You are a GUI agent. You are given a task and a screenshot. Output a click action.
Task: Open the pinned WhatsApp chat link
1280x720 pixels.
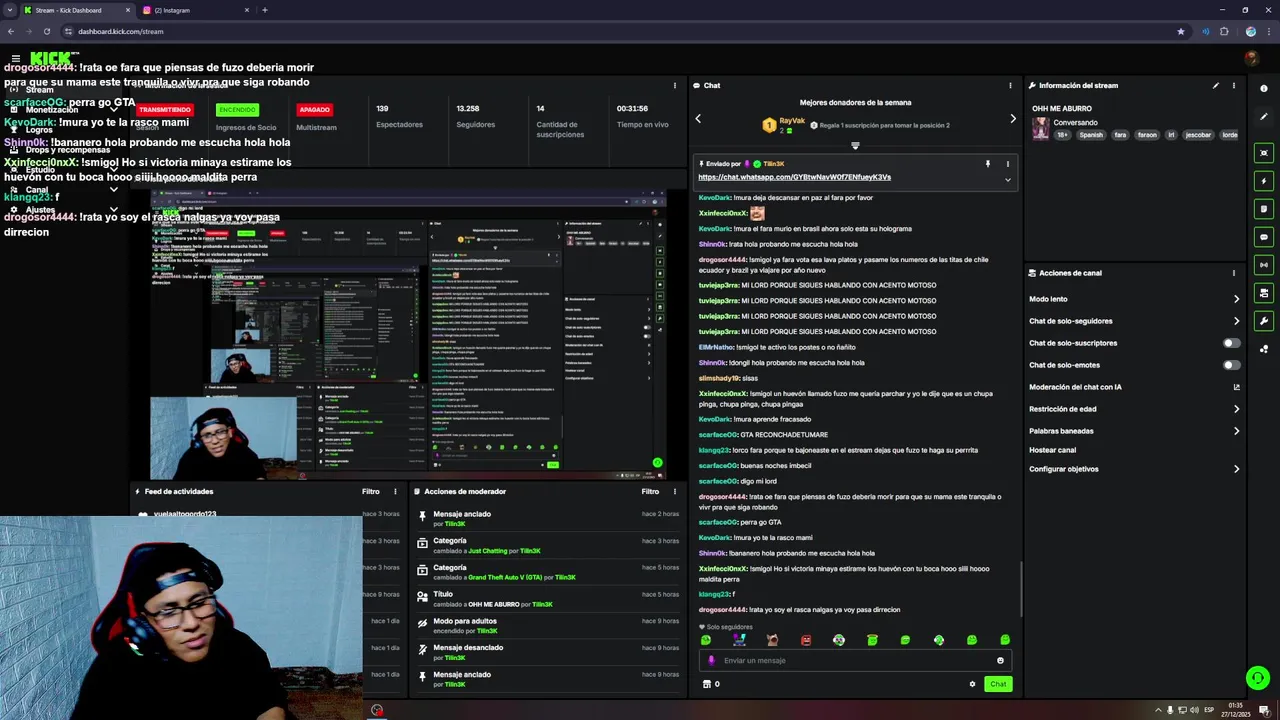click(x=794, y=177)
